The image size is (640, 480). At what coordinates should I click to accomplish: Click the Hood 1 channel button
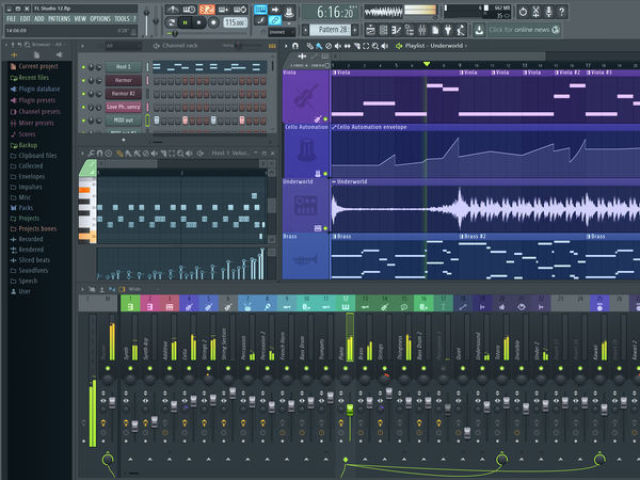123,67
